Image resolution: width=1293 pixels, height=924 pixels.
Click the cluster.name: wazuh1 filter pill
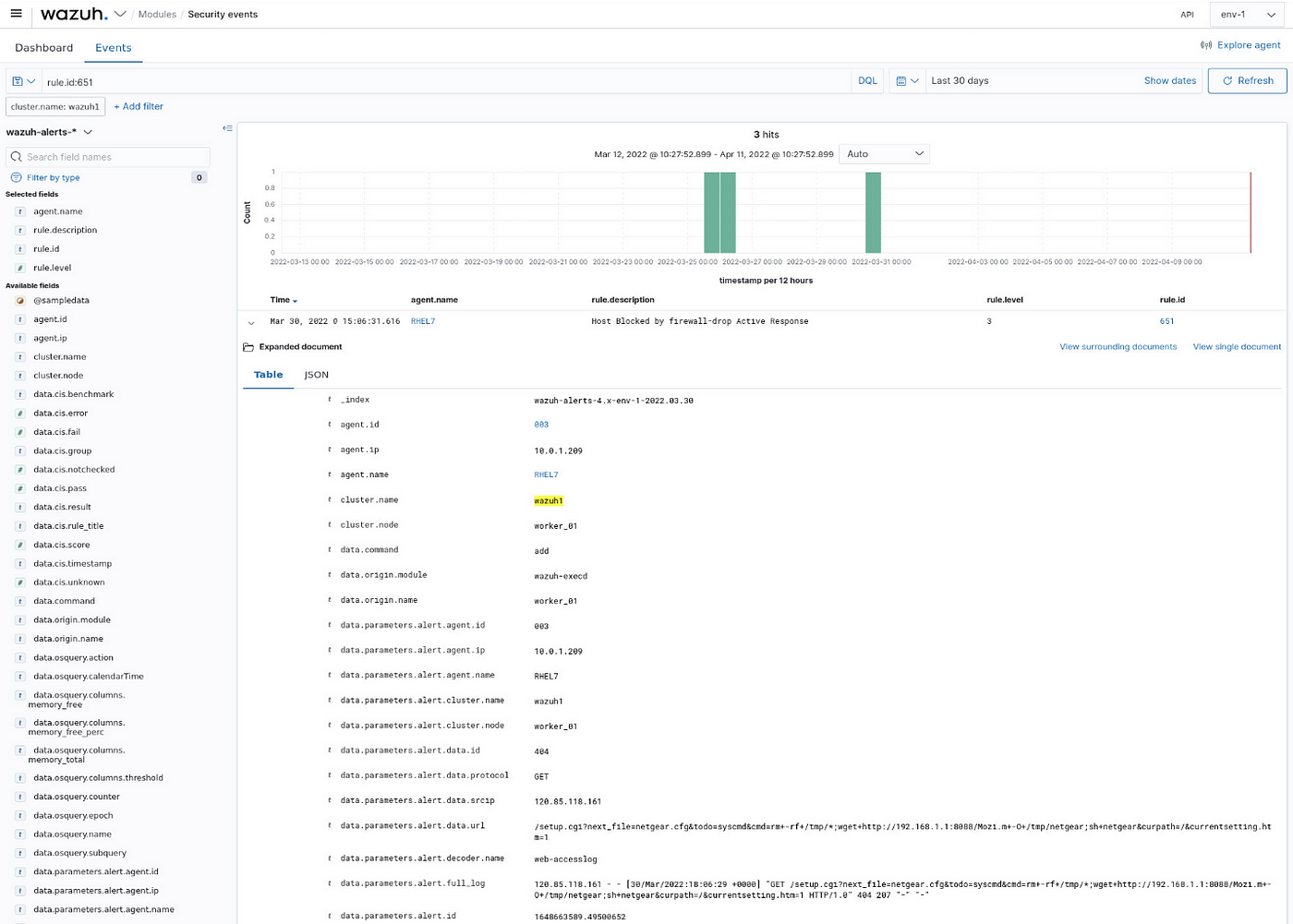coord(55,107)
